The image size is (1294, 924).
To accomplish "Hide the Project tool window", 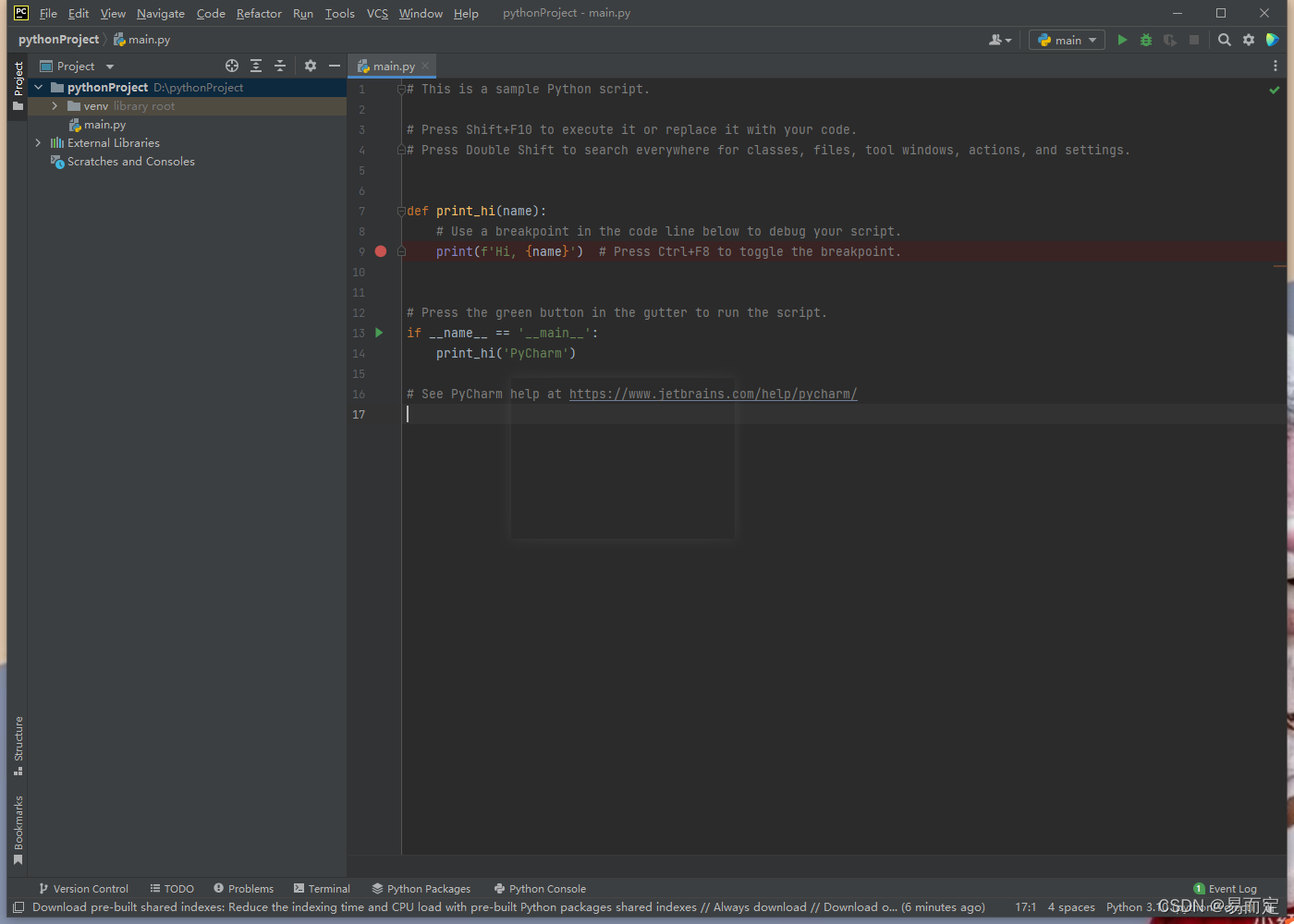I will [334, 66].
